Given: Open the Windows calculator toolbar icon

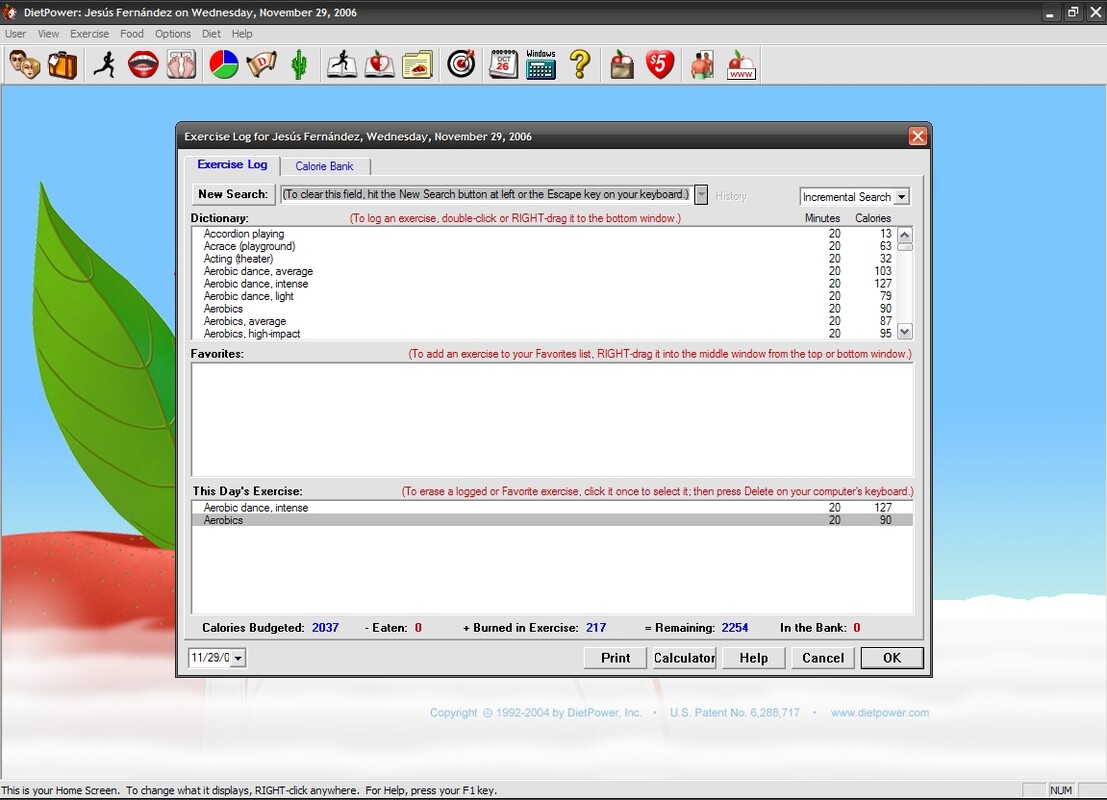Looking at the screenshot, I should (x=541, y=65).
